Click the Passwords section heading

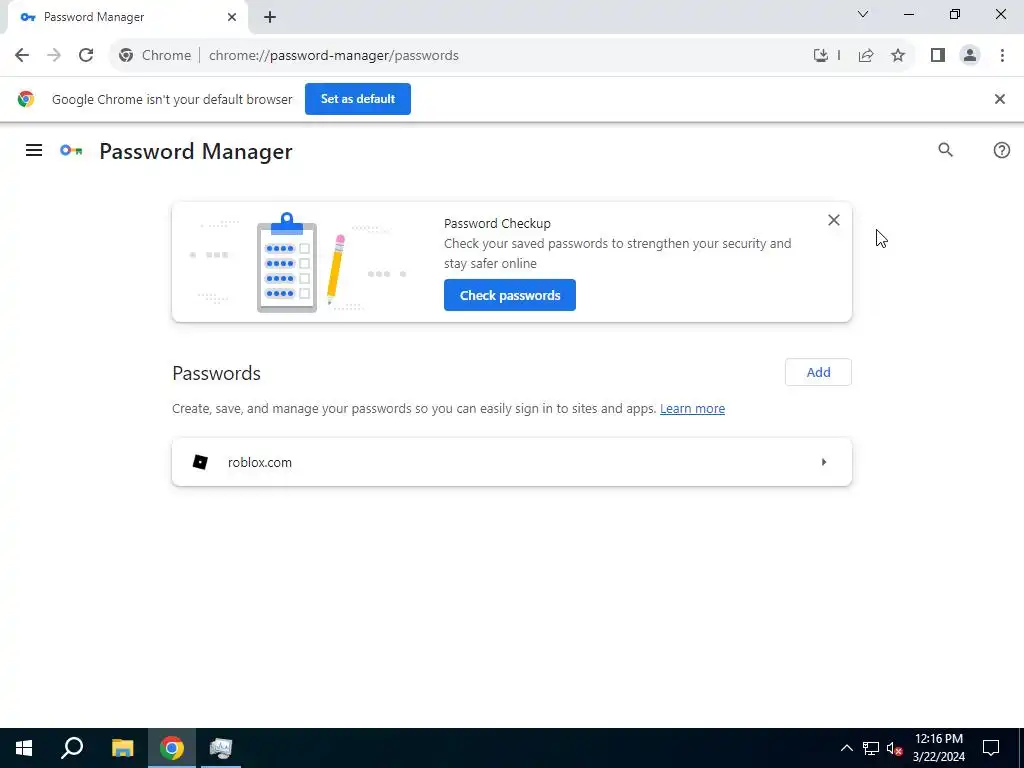216,373
